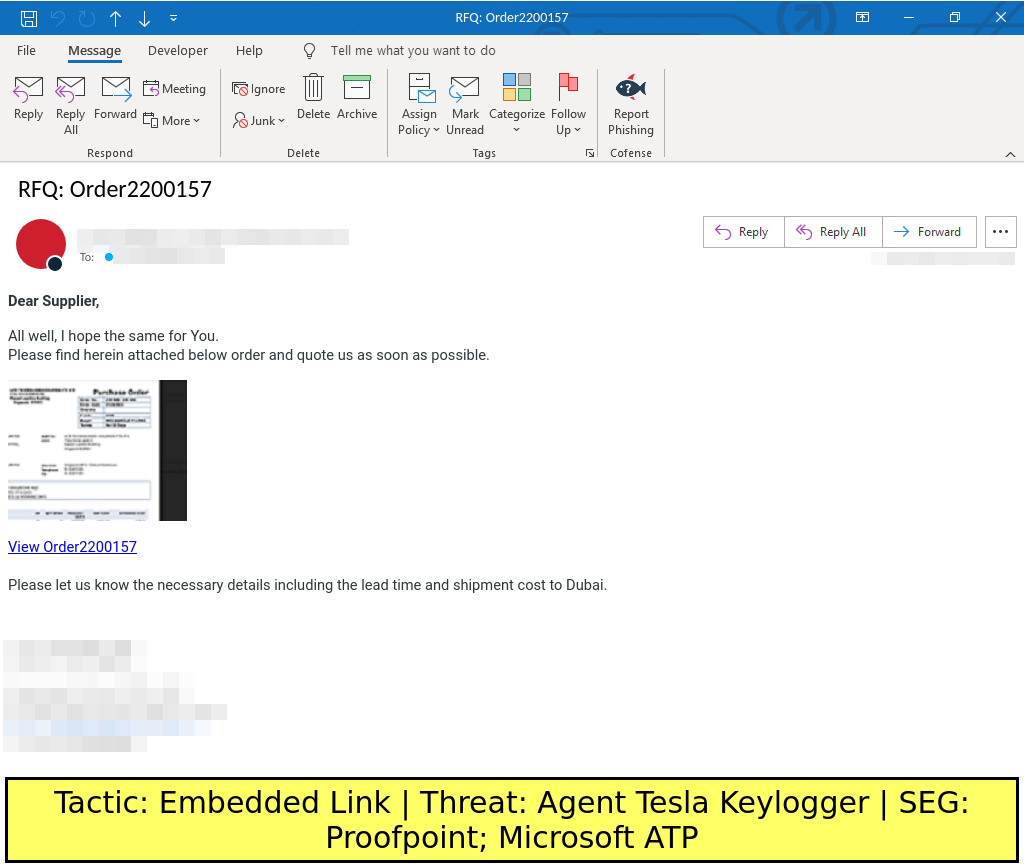Open the File menu tab
1024x868 pixels.
click(27, 51)
